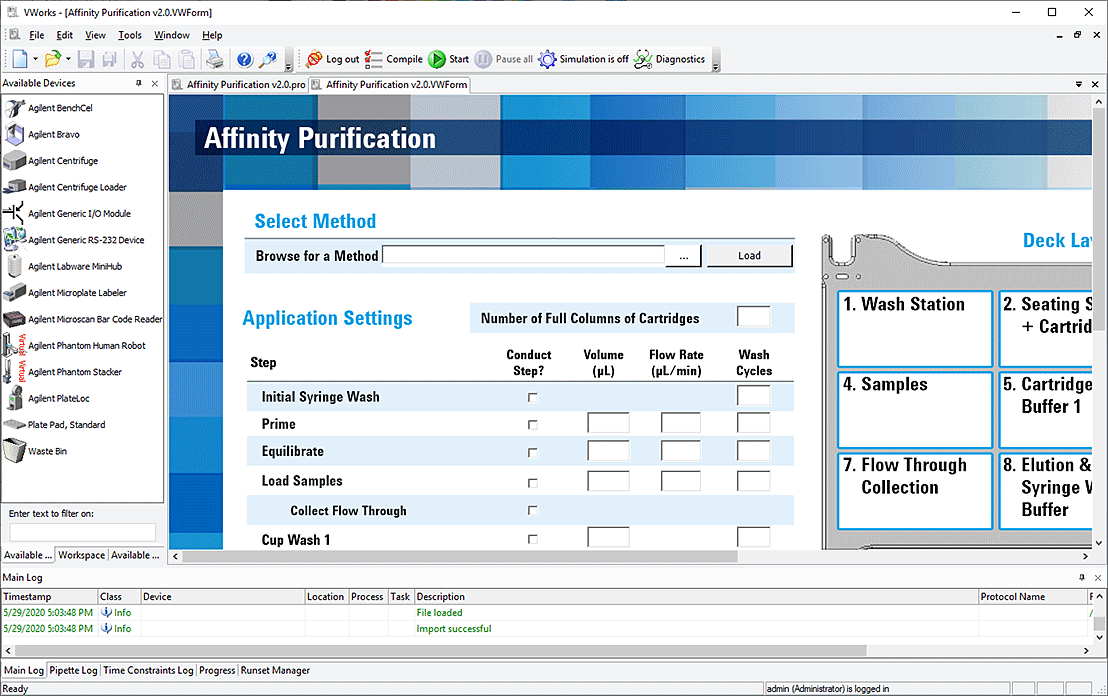Open the Edit menu
Viewport: 1108px width, 696px height.
(x=65, y=35)
